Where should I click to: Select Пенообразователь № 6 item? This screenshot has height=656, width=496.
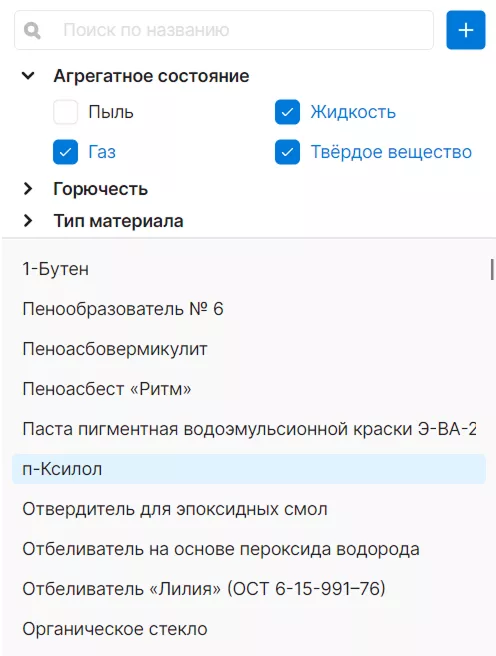(249, 309)
